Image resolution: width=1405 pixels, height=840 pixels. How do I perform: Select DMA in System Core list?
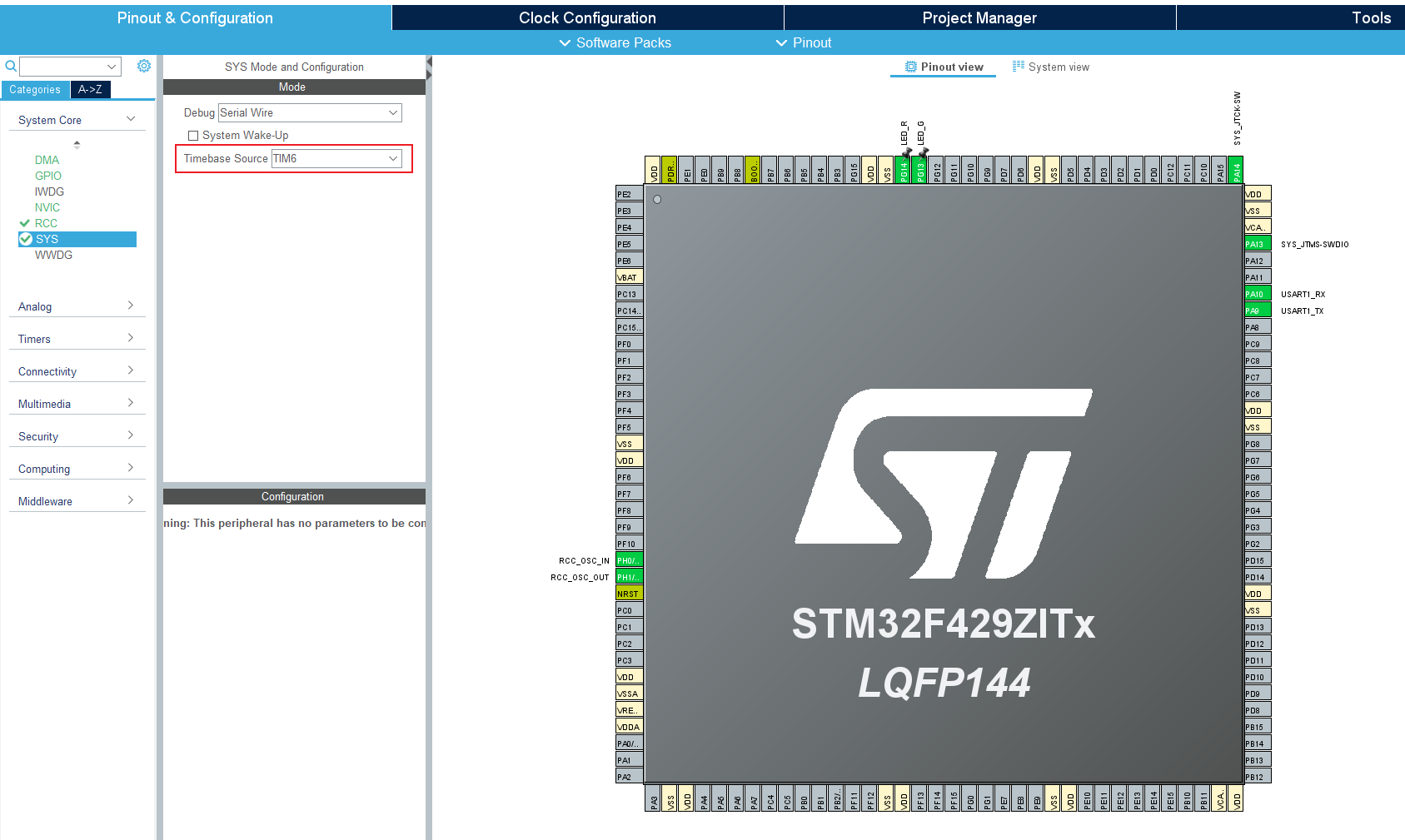click(47, 160)
